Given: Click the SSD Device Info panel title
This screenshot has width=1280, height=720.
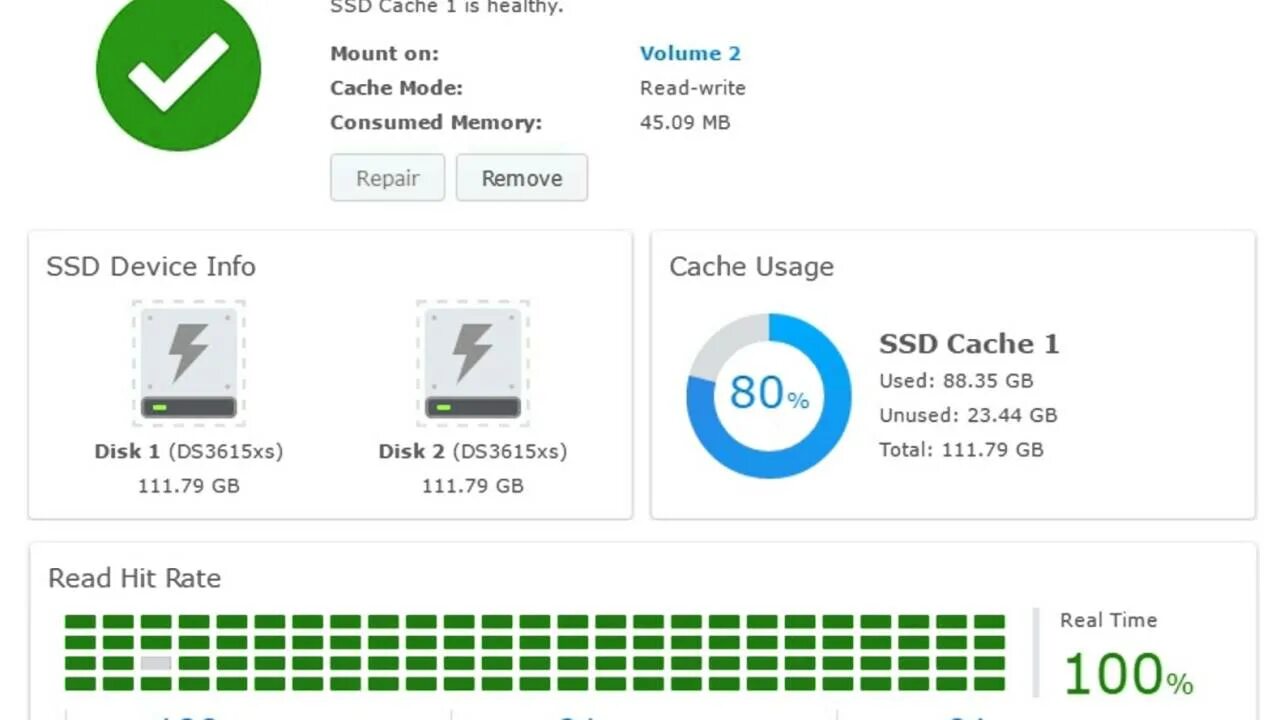Looking at the screenshot, I should point(151,267).
